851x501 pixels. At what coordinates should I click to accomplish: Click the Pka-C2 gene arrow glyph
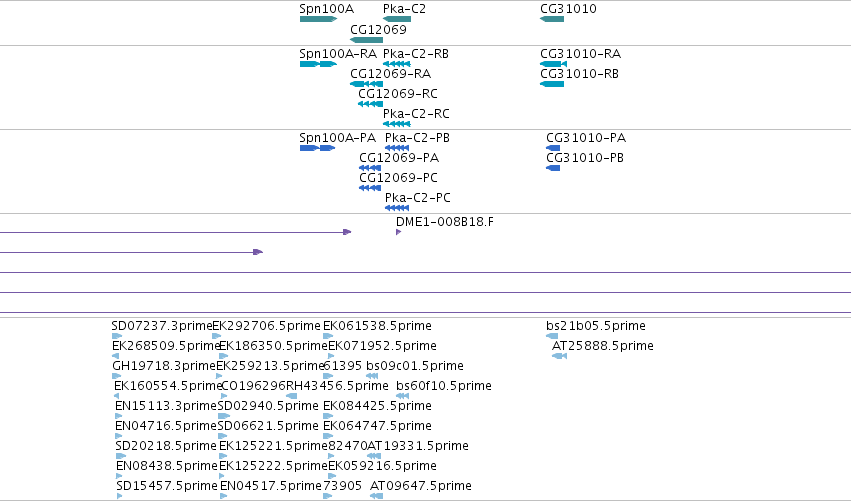(x=397, y=19)
